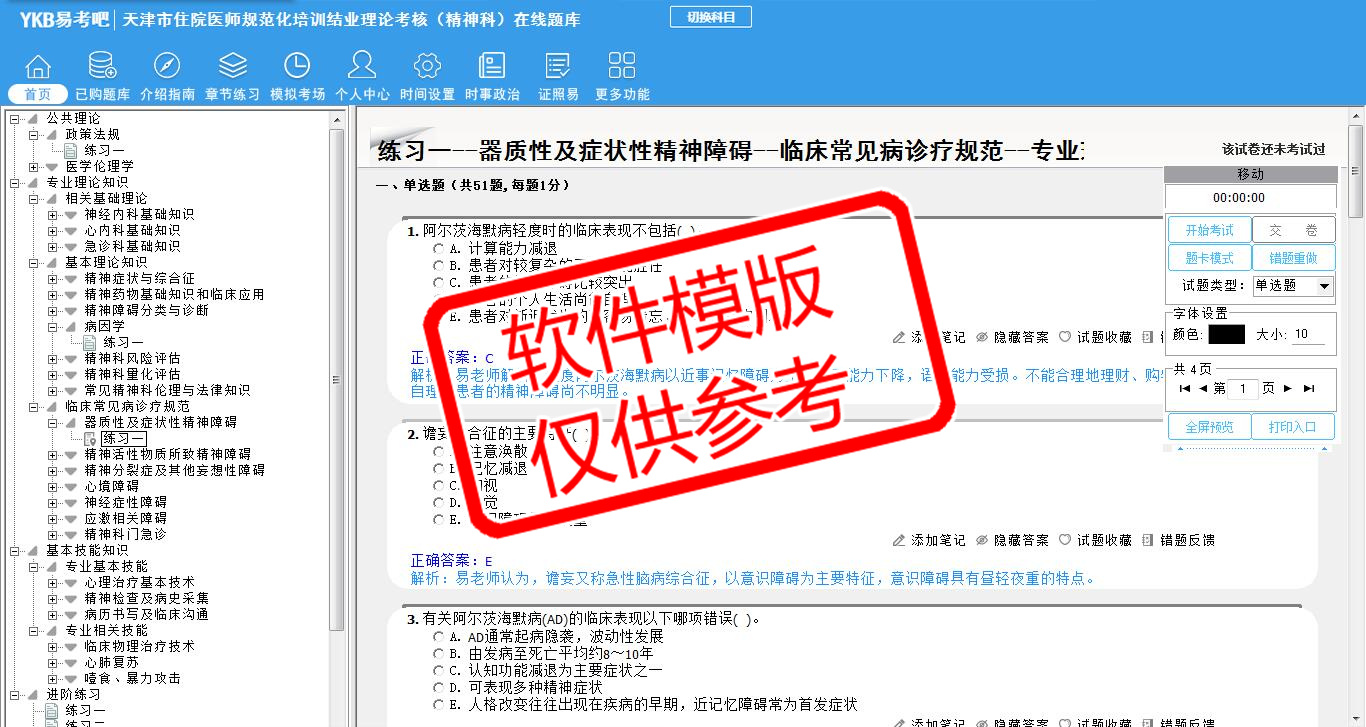This screenshot has height=727, width=1366.
Task: Click the 开始考试 button
Action: click(1209, 230)
